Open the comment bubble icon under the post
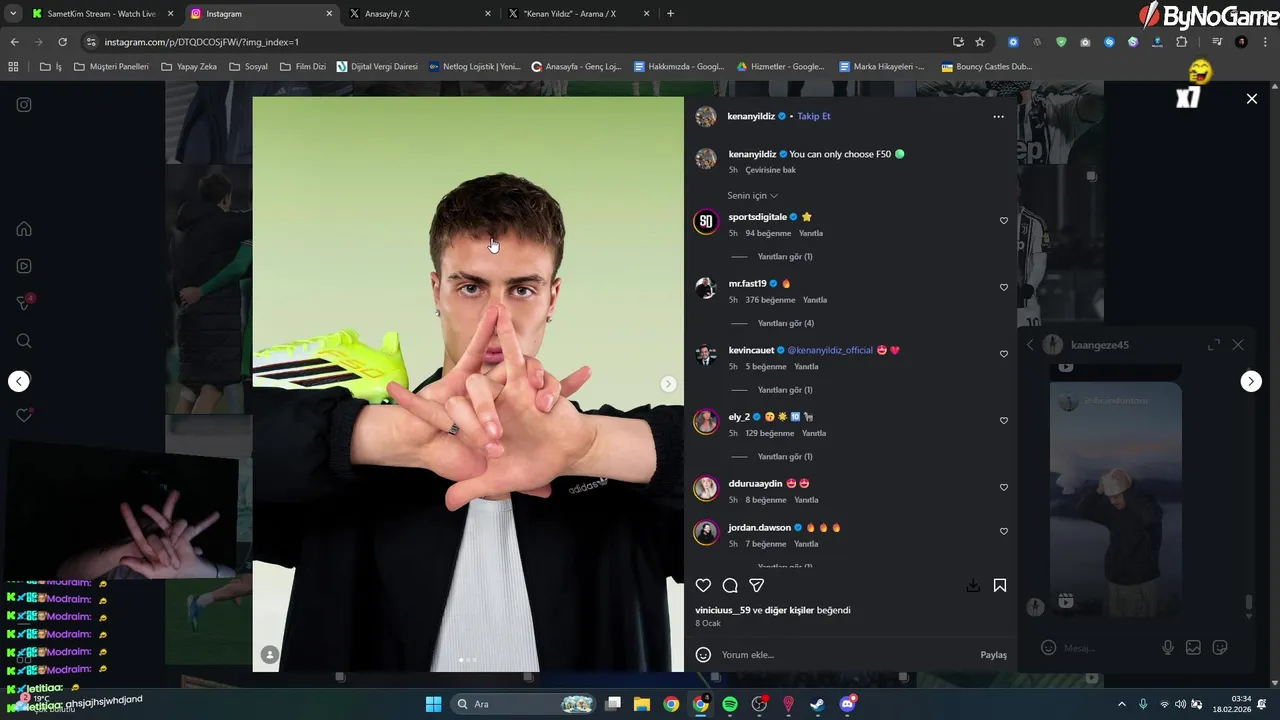 pos(730,586)
